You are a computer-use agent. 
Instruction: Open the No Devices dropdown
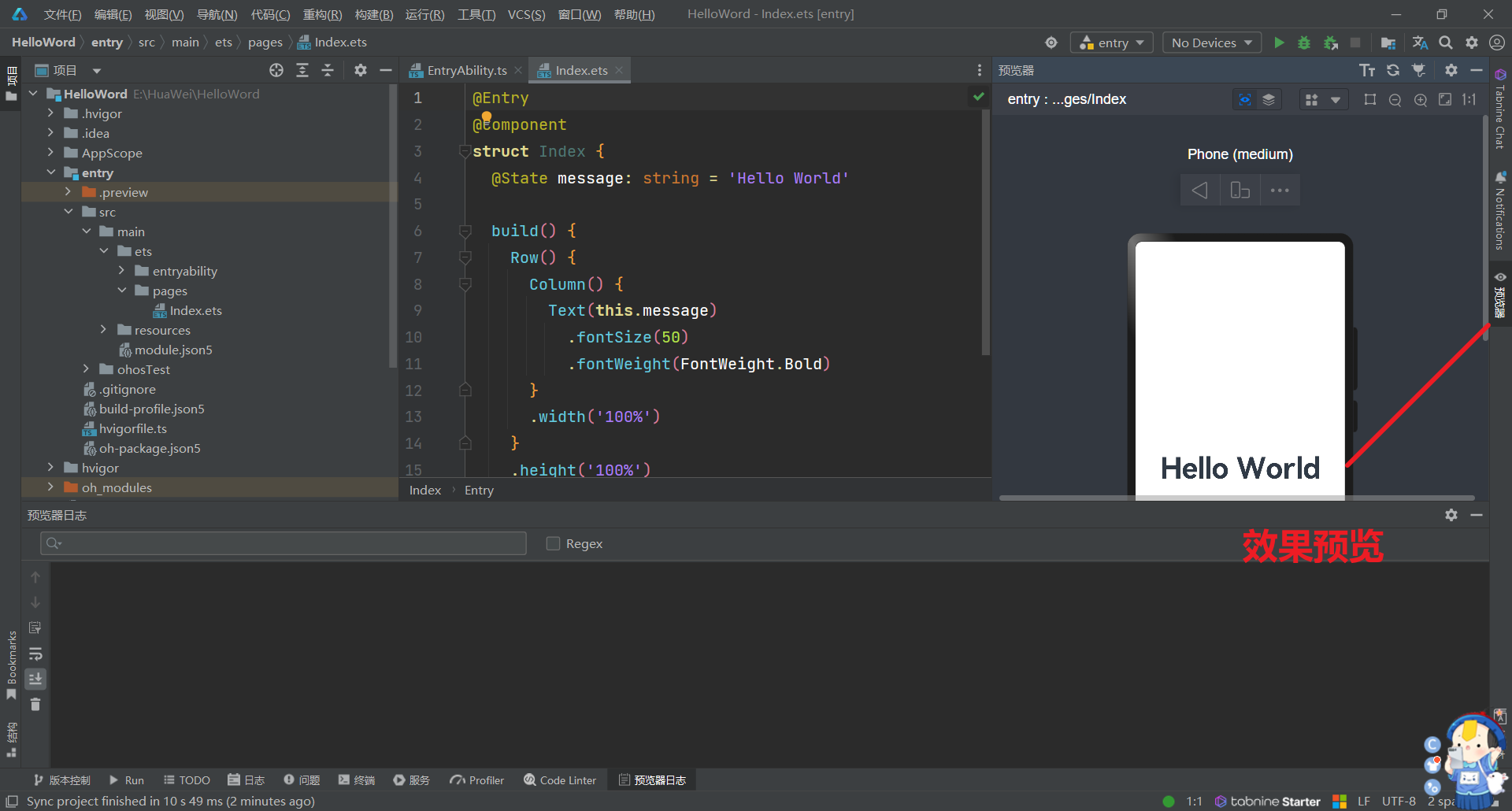[x=1212, y=43]
